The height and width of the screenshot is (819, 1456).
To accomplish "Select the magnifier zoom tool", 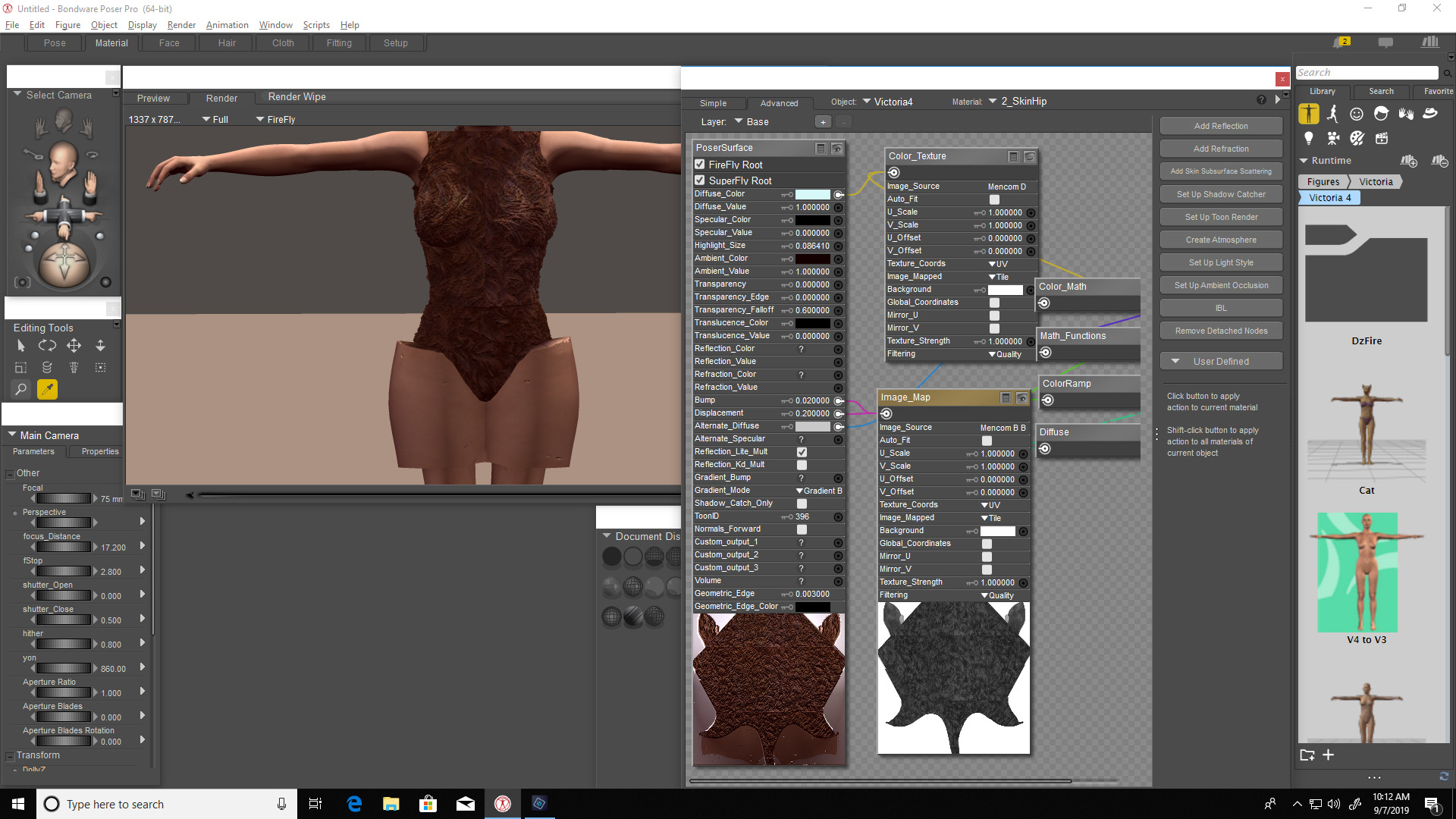I will tap(20, 389).
